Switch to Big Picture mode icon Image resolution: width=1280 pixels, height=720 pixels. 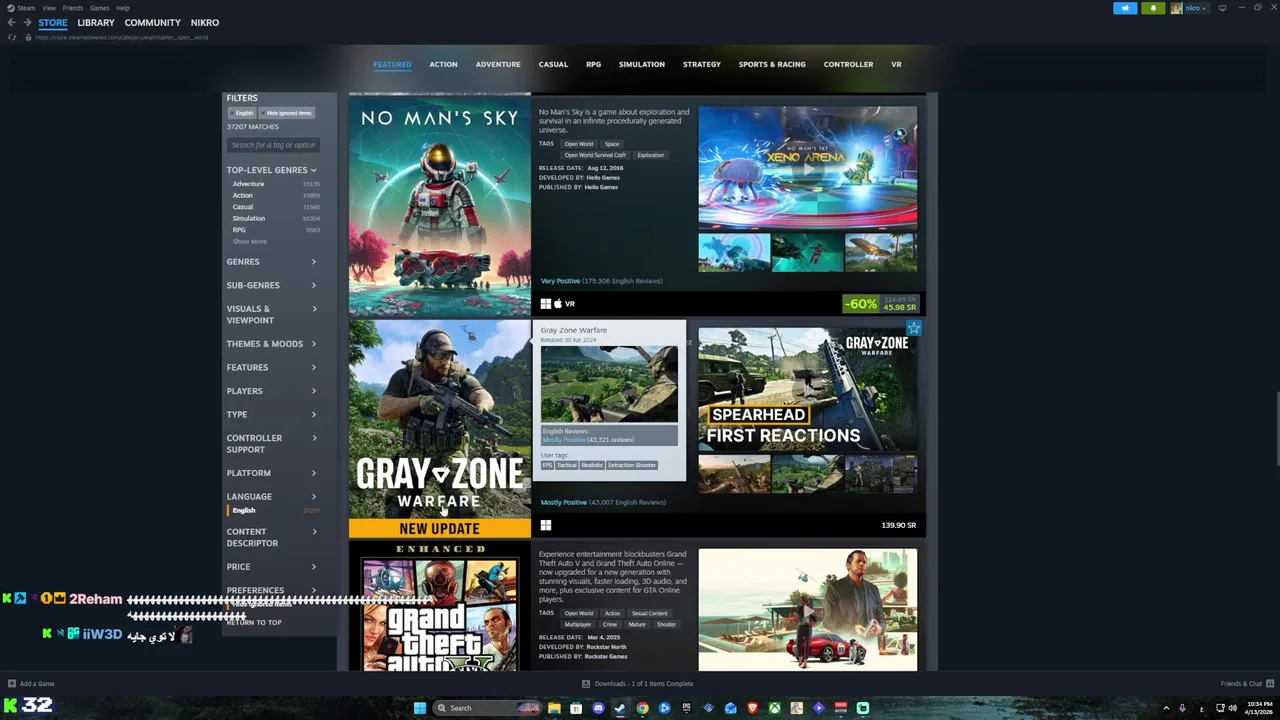1222,8
